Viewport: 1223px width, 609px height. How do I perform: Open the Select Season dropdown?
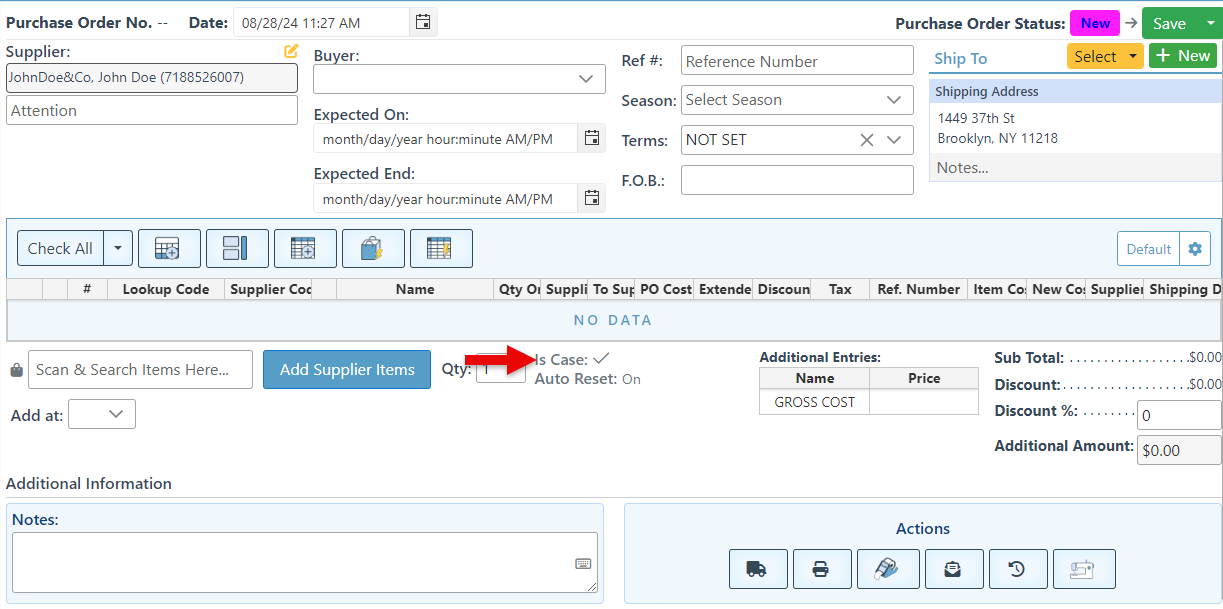(x=893, y=100)
